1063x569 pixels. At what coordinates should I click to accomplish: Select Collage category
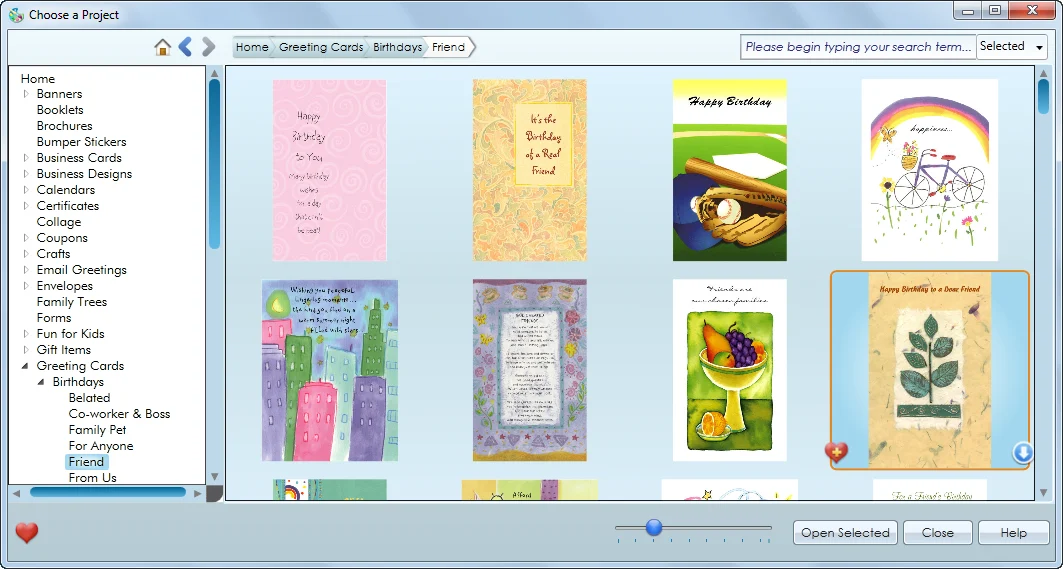click(x=59, y=222)
